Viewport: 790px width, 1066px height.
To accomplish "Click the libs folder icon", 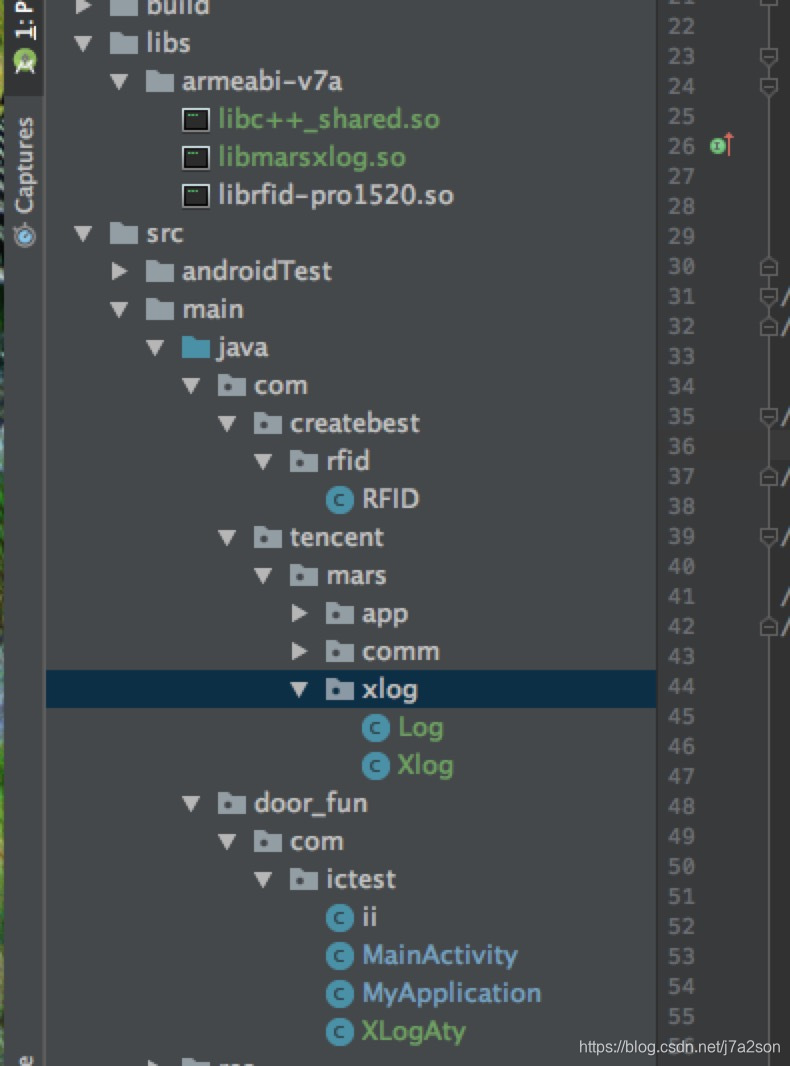I will pyautogui.click(x=124, y=44).
